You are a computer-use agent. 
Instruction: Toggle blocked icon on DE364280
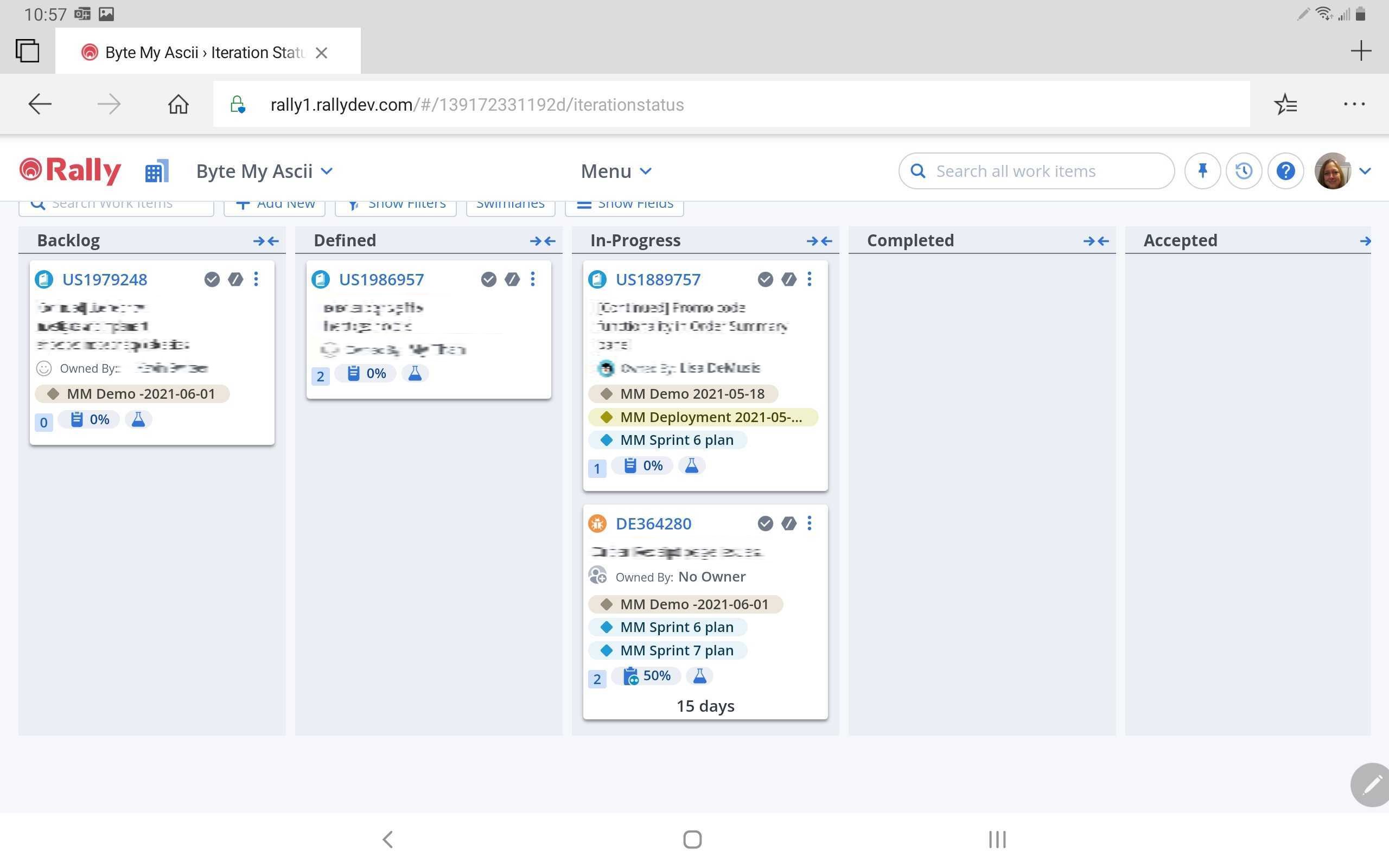pyautogui.click(x=788, y=524)
